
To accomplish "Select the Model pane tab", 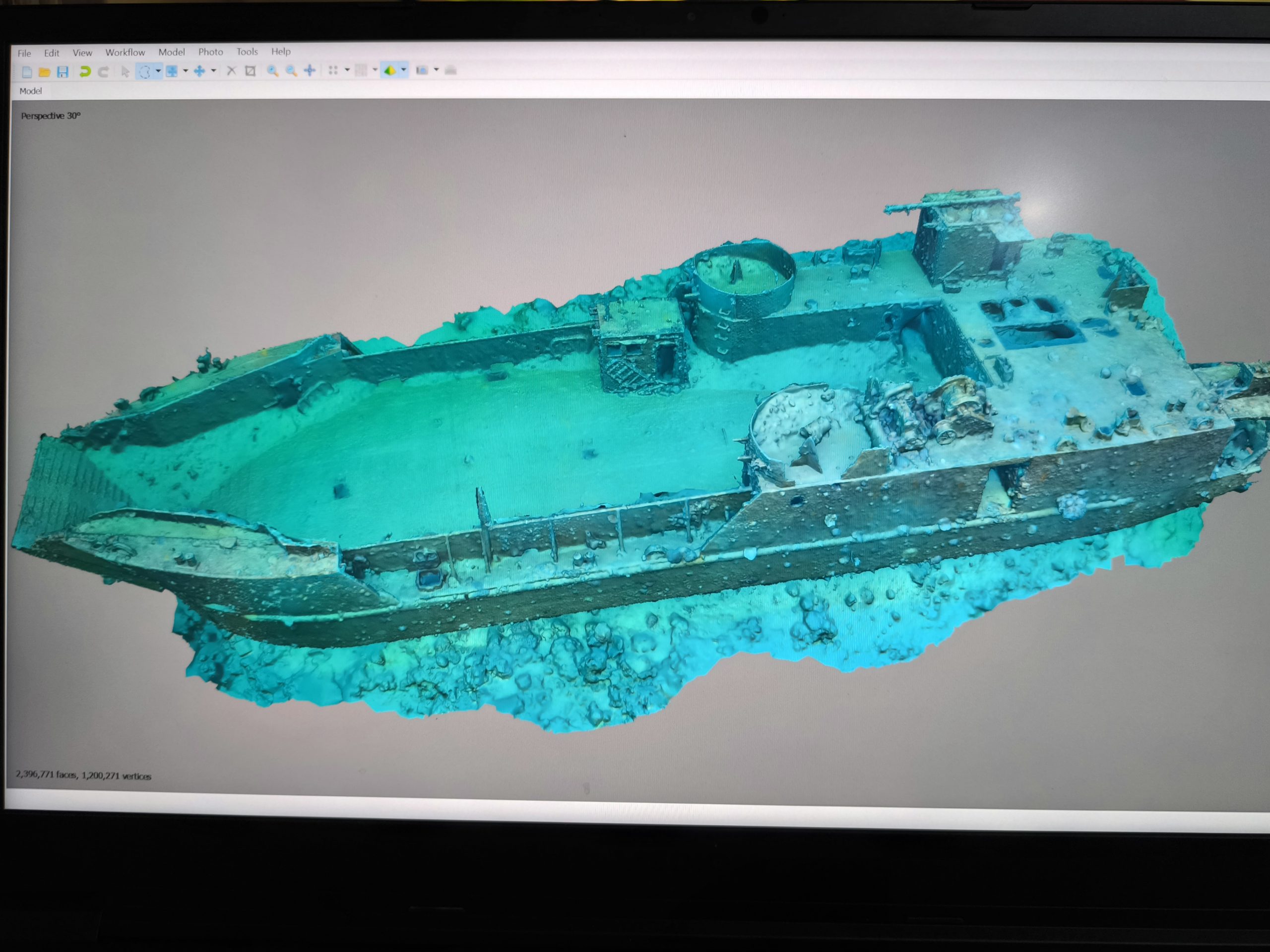I will click(x=30, y=91).
